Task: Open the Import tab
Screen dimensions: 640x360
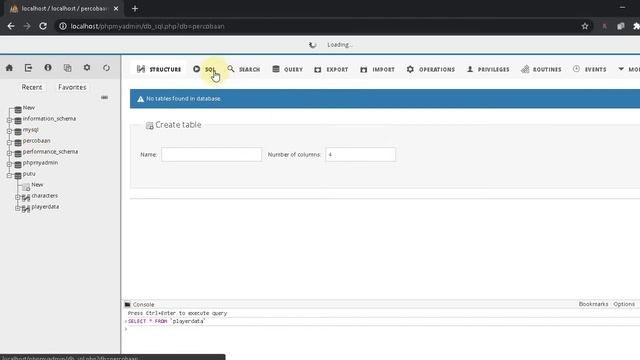Action: pos(378,69)
